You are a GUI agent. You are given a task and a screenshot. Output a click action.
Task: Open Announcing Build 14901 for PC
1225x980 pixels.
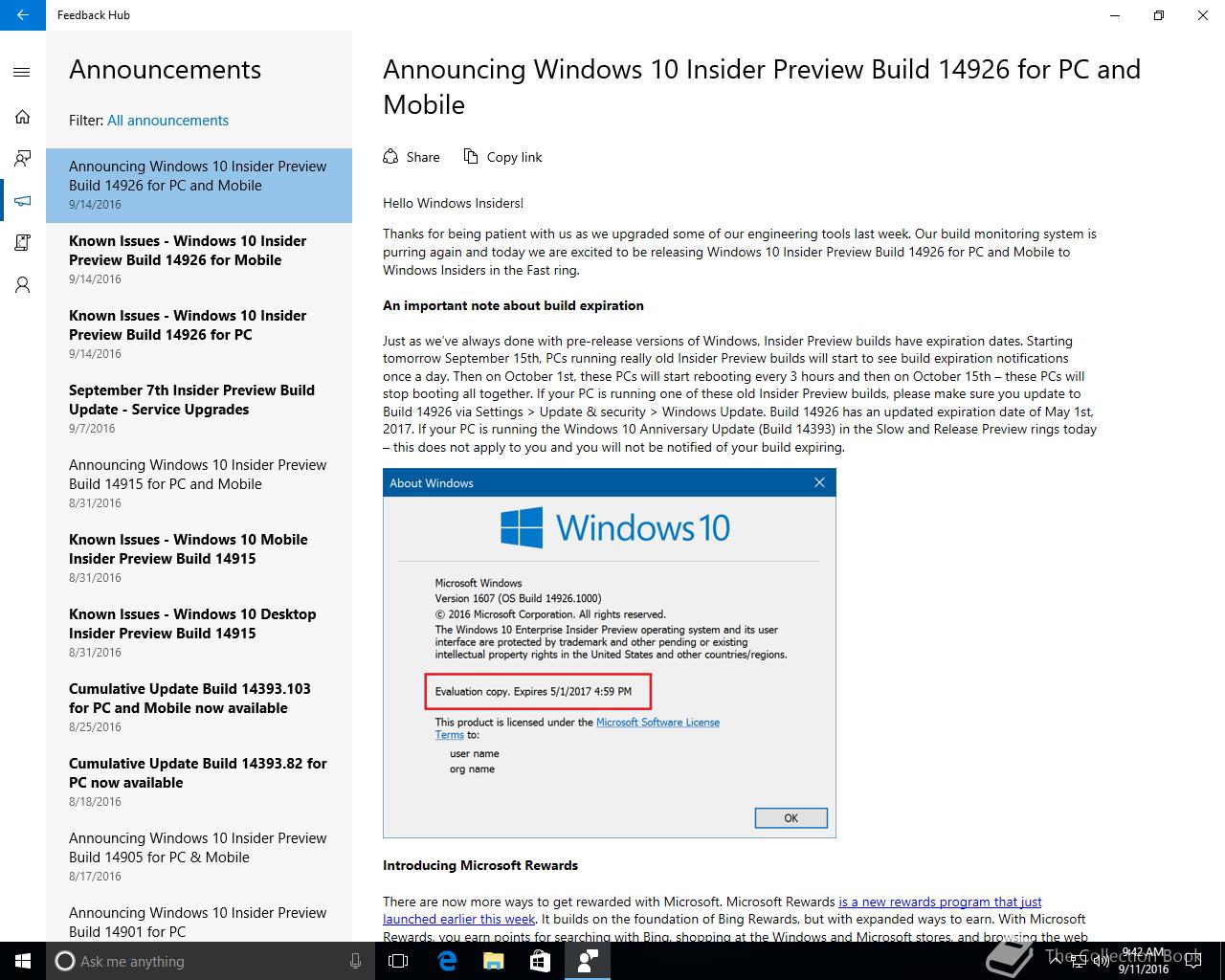click(199, 921)
